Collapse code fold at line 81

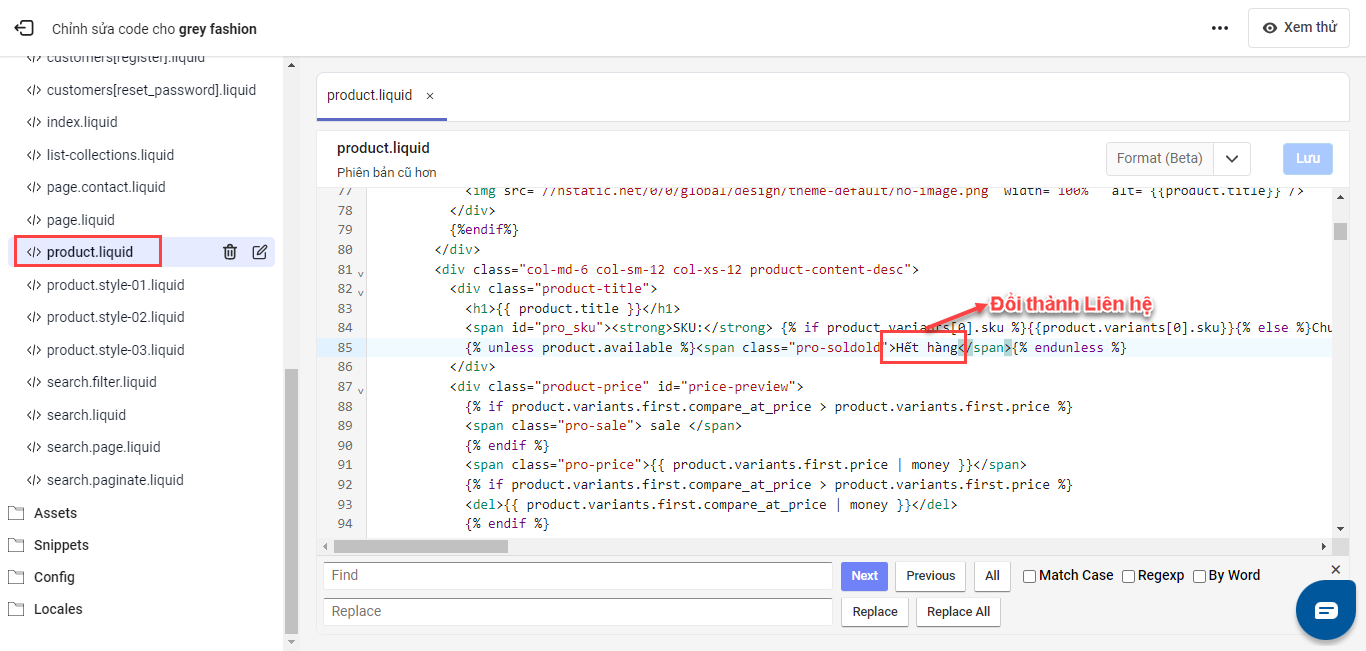pyautogui.click(x=361, y=272)
